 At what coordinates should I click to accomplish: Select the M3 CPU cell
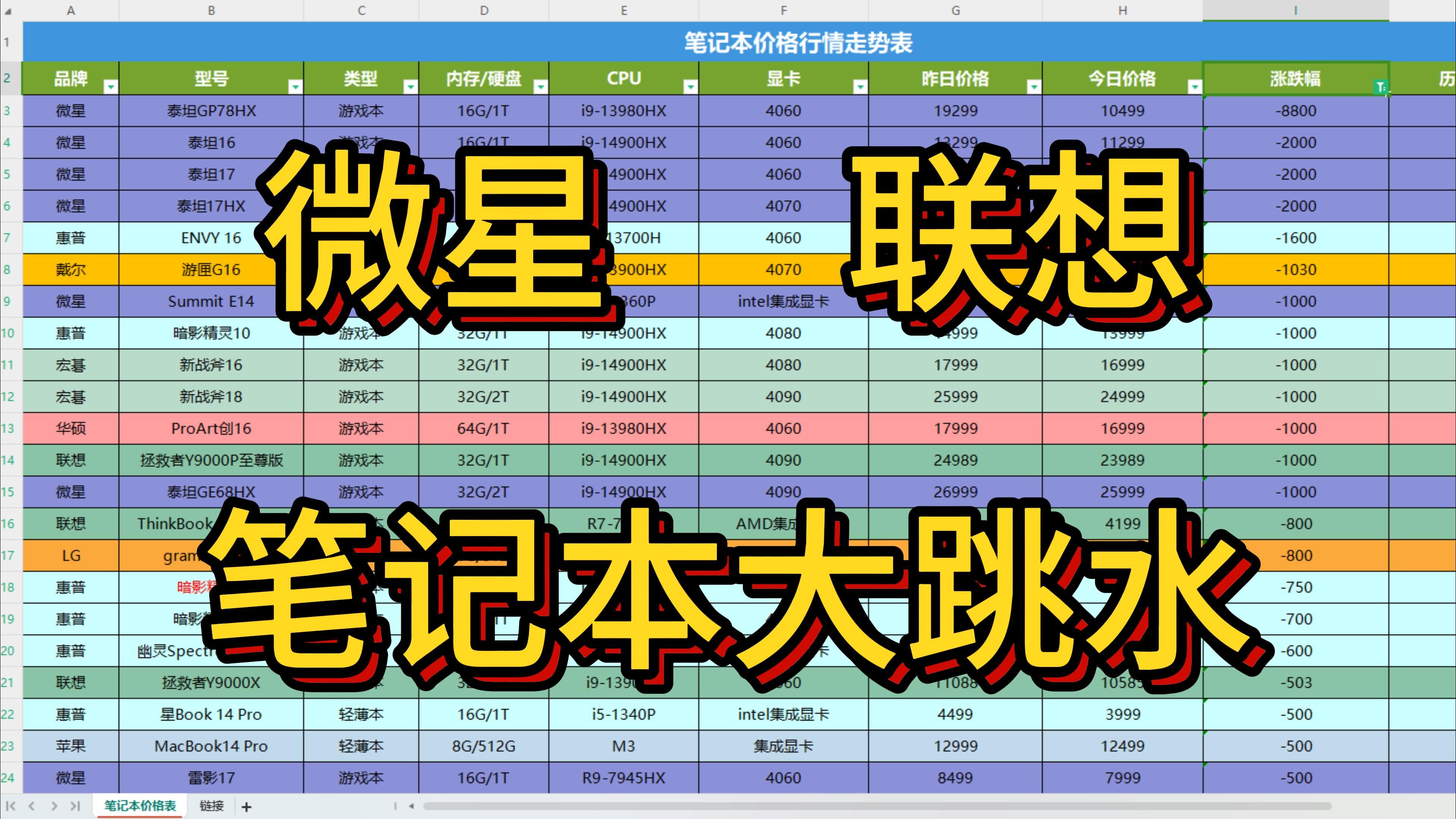pyautogui.click(x=623, y=745)
